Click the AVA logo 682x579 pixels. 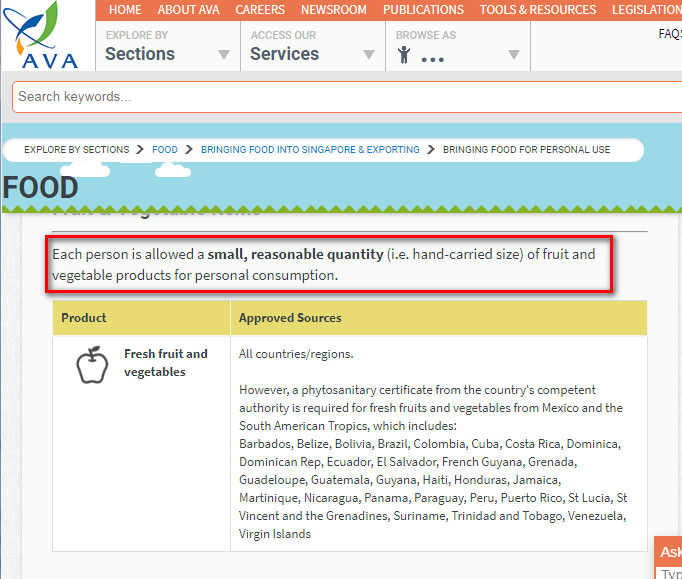click(x=47, y=37)
